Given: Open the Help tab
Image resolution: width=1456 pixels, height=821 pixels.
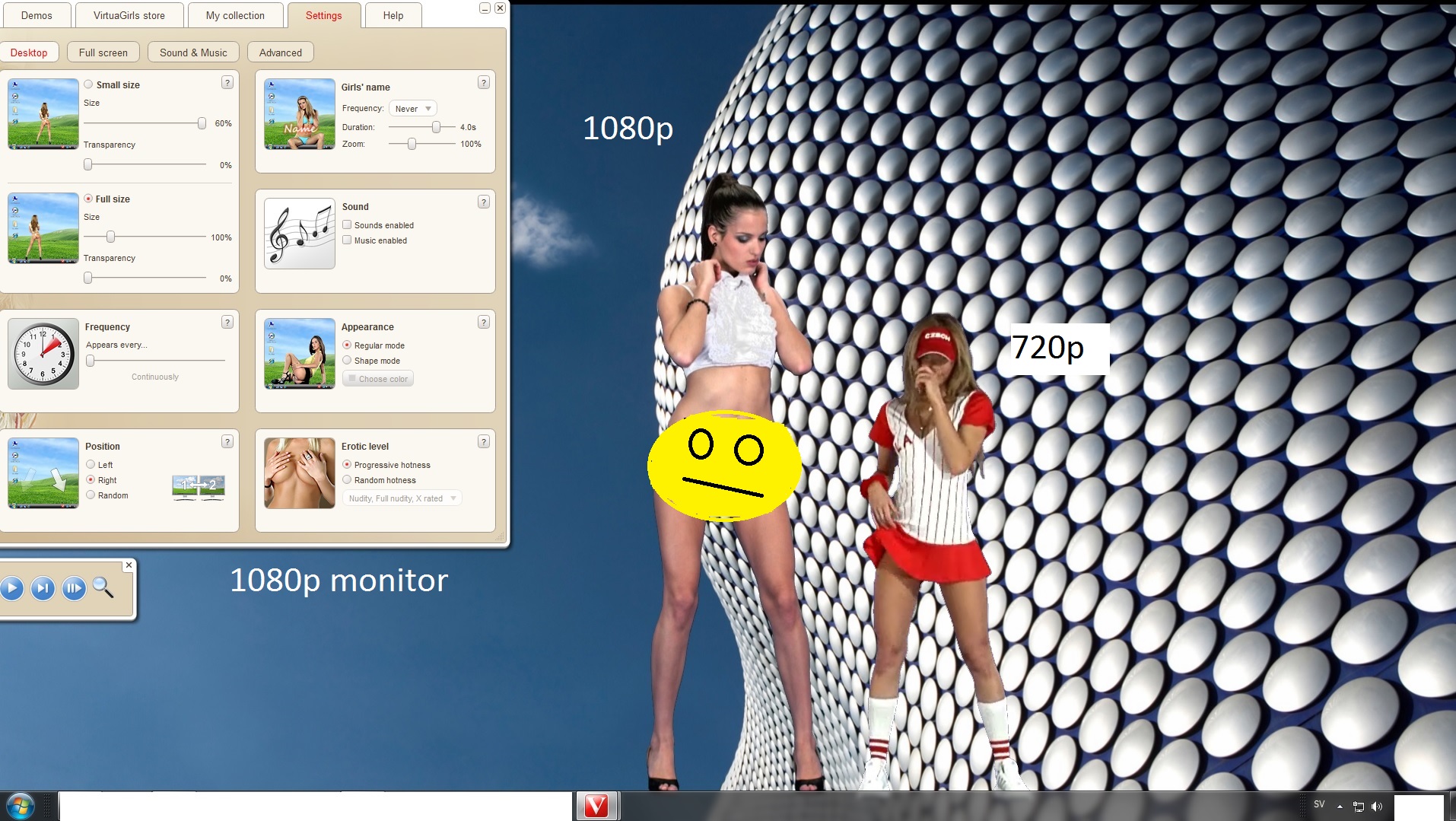Looking at the screenshot, I should click(x=393, y=15).
